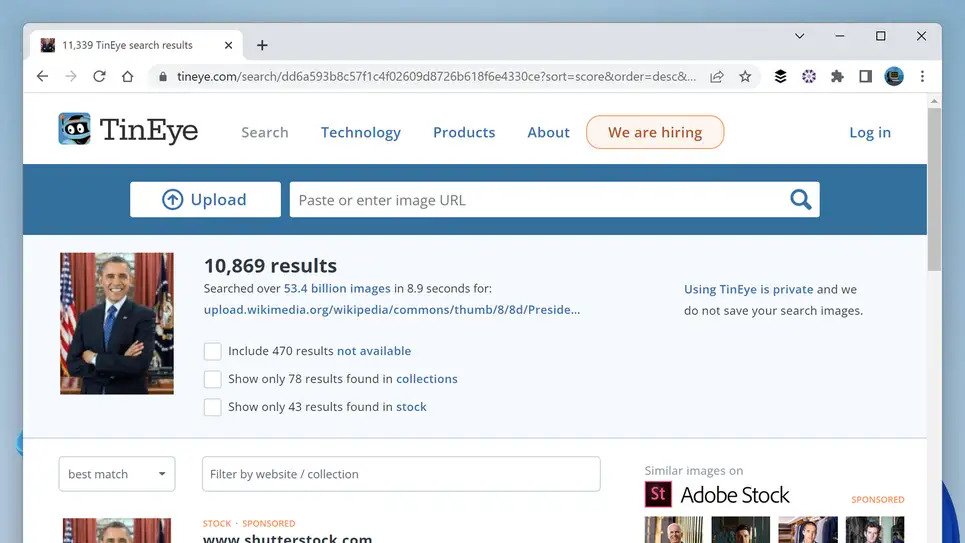
Task: Click the Log in link
Action: 870,132
